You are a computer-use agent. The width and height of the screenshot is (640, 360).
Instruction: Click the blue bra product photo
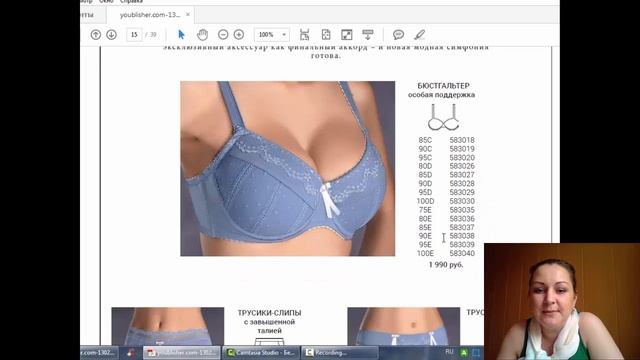point(288,169)
